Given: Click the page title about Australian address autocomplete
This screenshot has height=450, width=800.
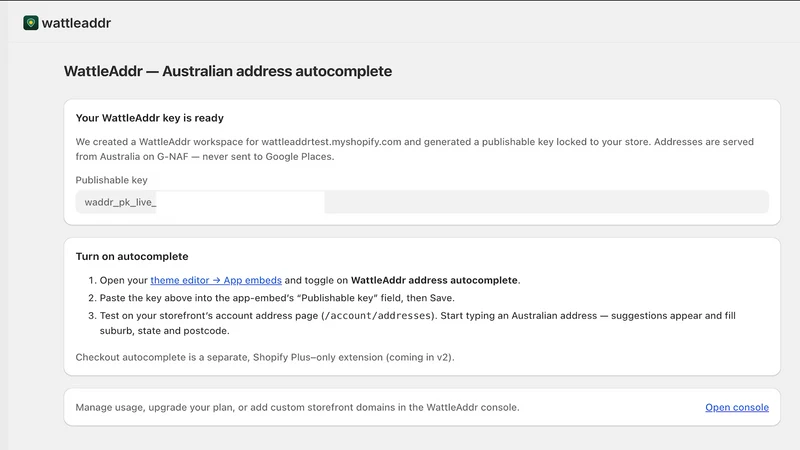Looking at the screenshot, I should point(228,71).
